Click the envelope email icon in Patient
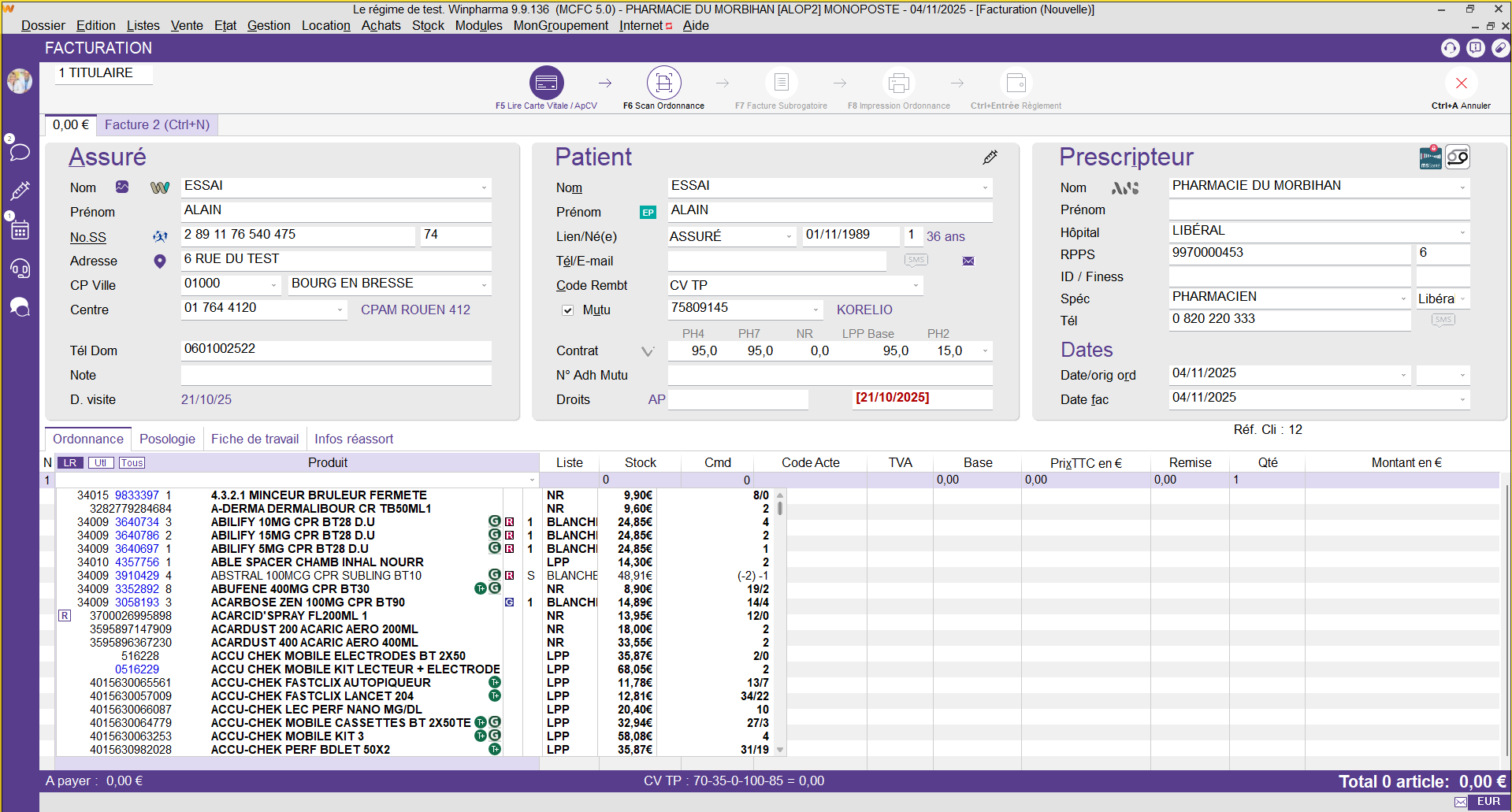This screenshot has width=1512, height=812. point(968,261)
